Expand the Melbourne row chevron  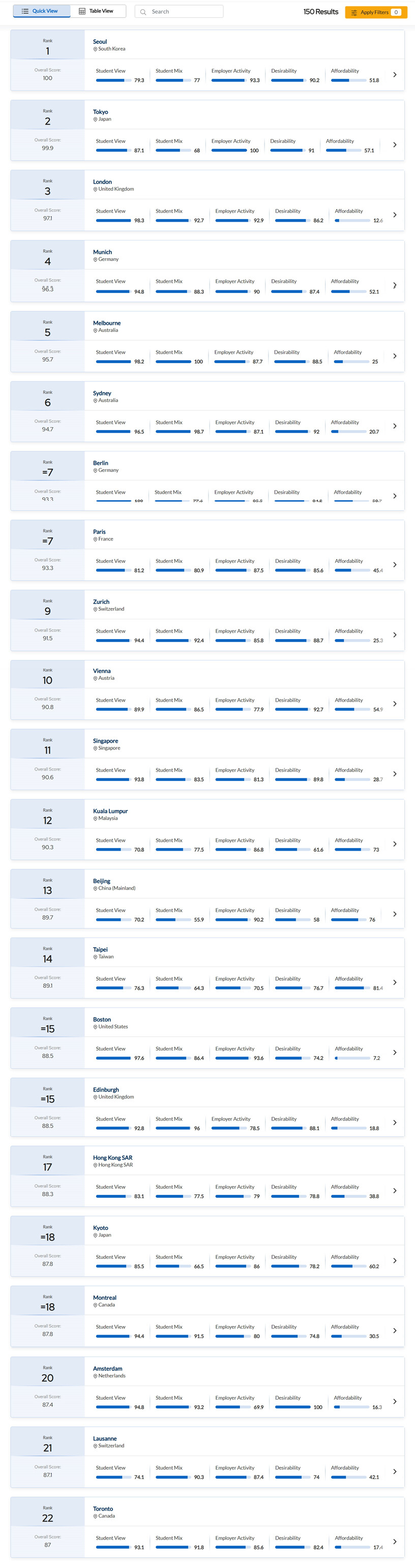[394, 356]
